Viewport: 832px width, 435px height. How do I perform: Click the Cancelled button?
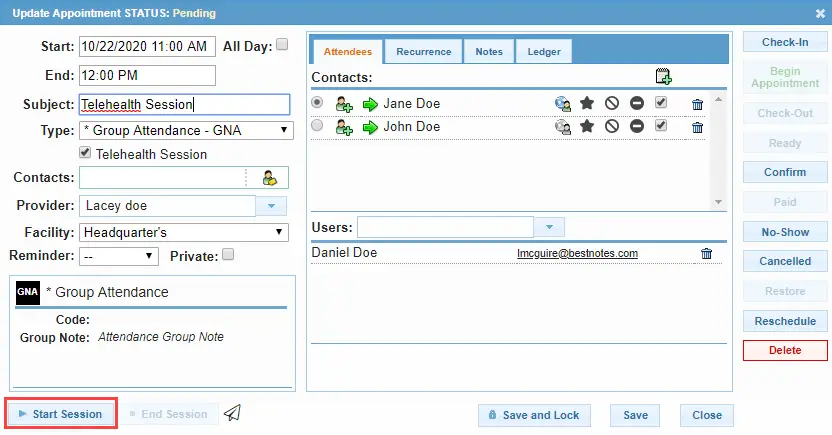tap(785, 261)
